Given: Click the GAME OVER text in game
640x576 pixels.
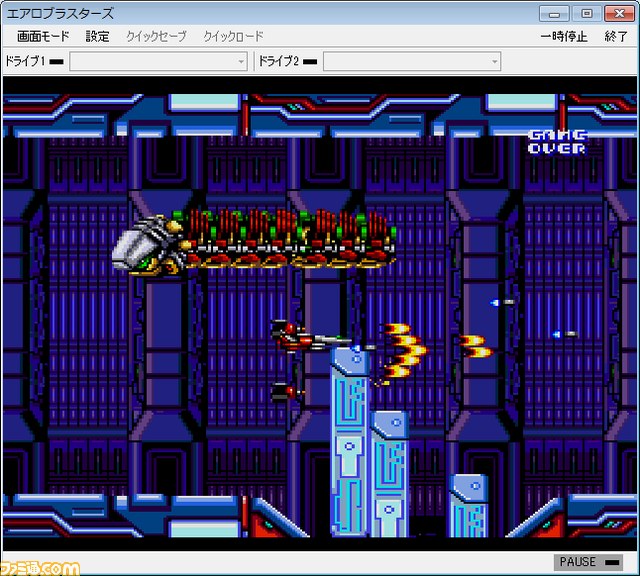Looking at the screenshot, I should point(557,142).
